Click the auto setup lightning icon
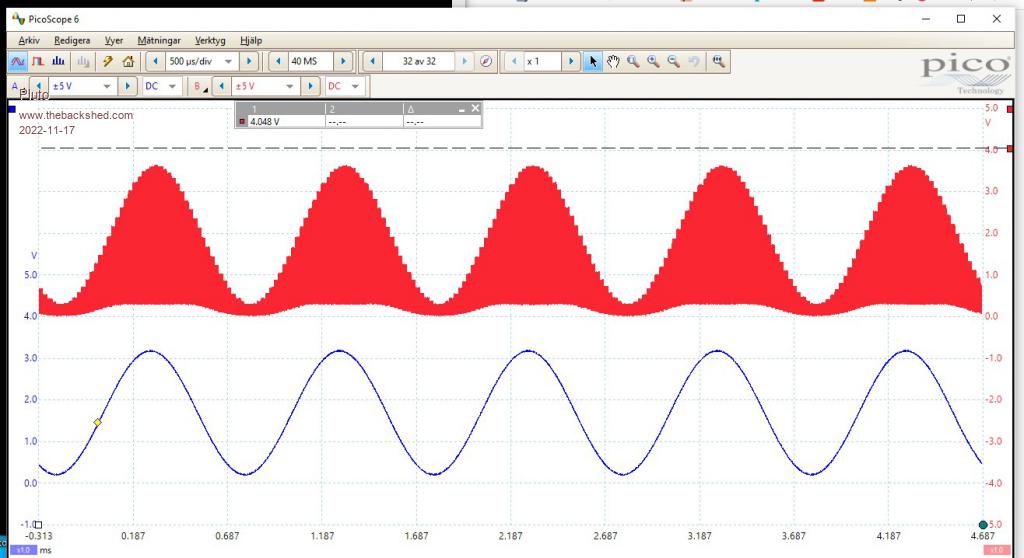The image size is (1024, 558). [108, 62]
